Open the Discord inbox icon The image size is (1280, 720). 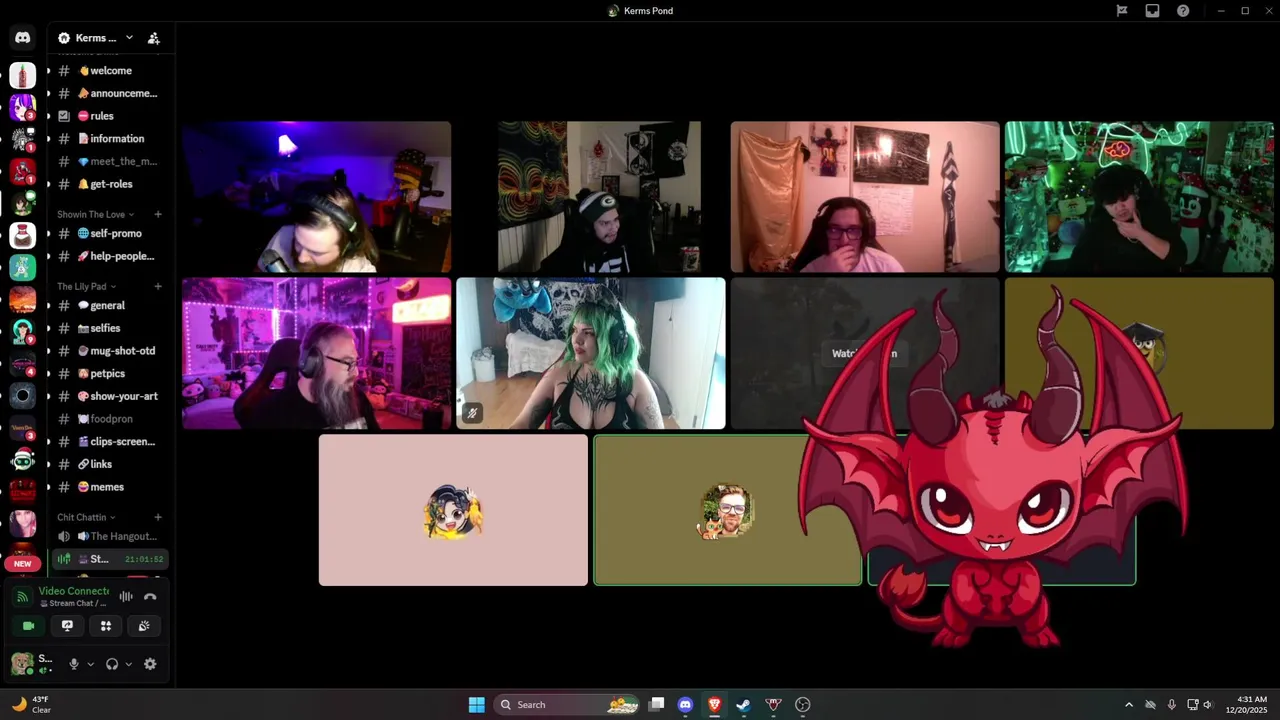coord(1152,11)
